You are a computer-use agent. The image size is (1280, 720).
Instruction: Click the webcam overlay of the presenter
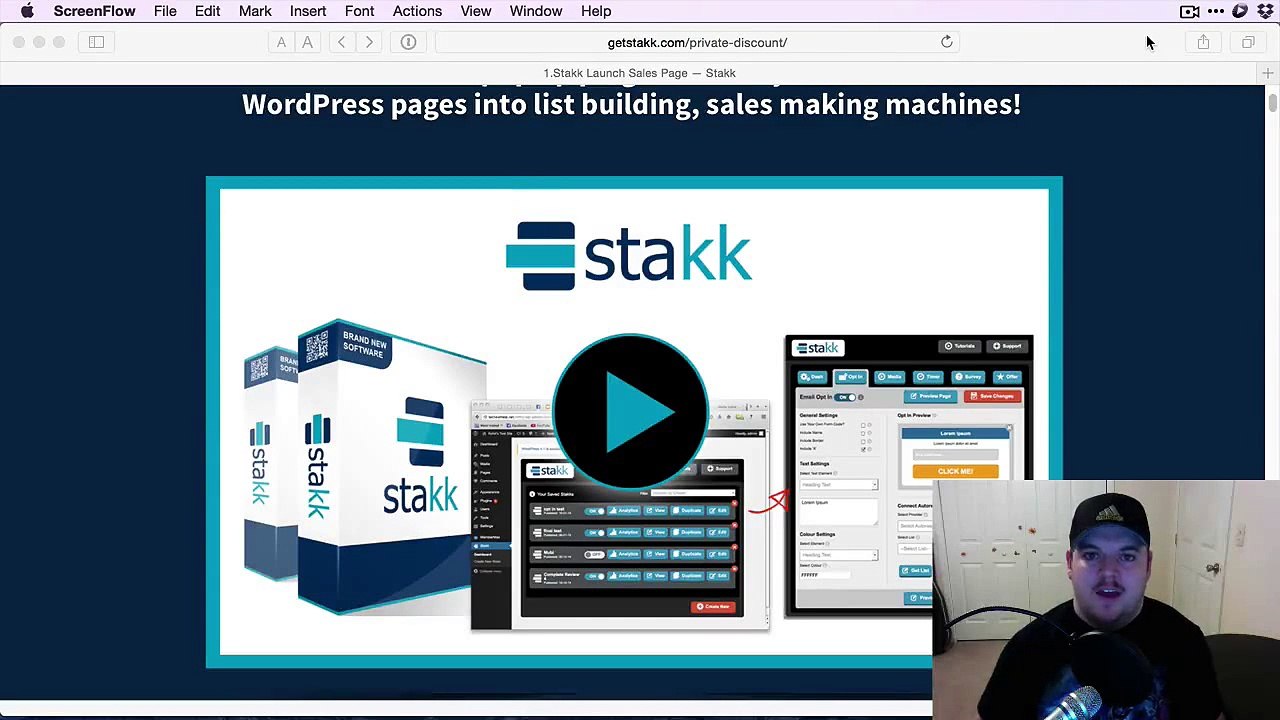coord(1106,599)
